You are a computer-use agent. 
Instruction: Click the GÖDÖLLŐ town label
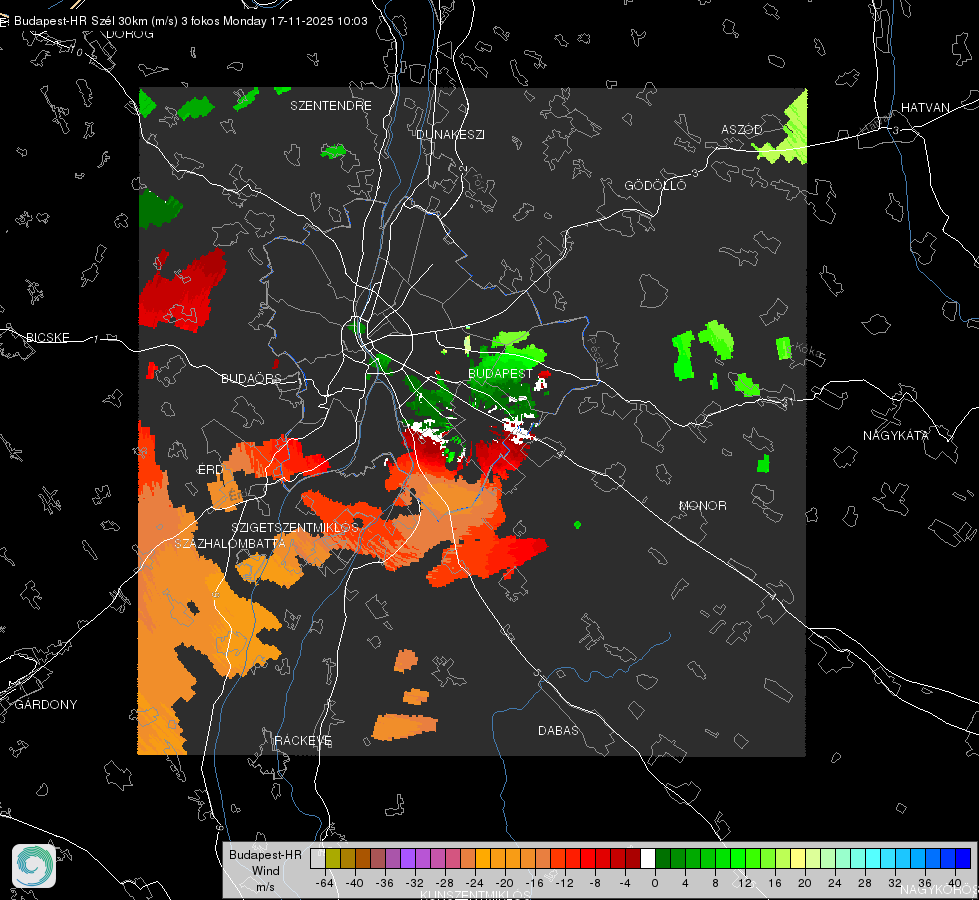point(656,185)
